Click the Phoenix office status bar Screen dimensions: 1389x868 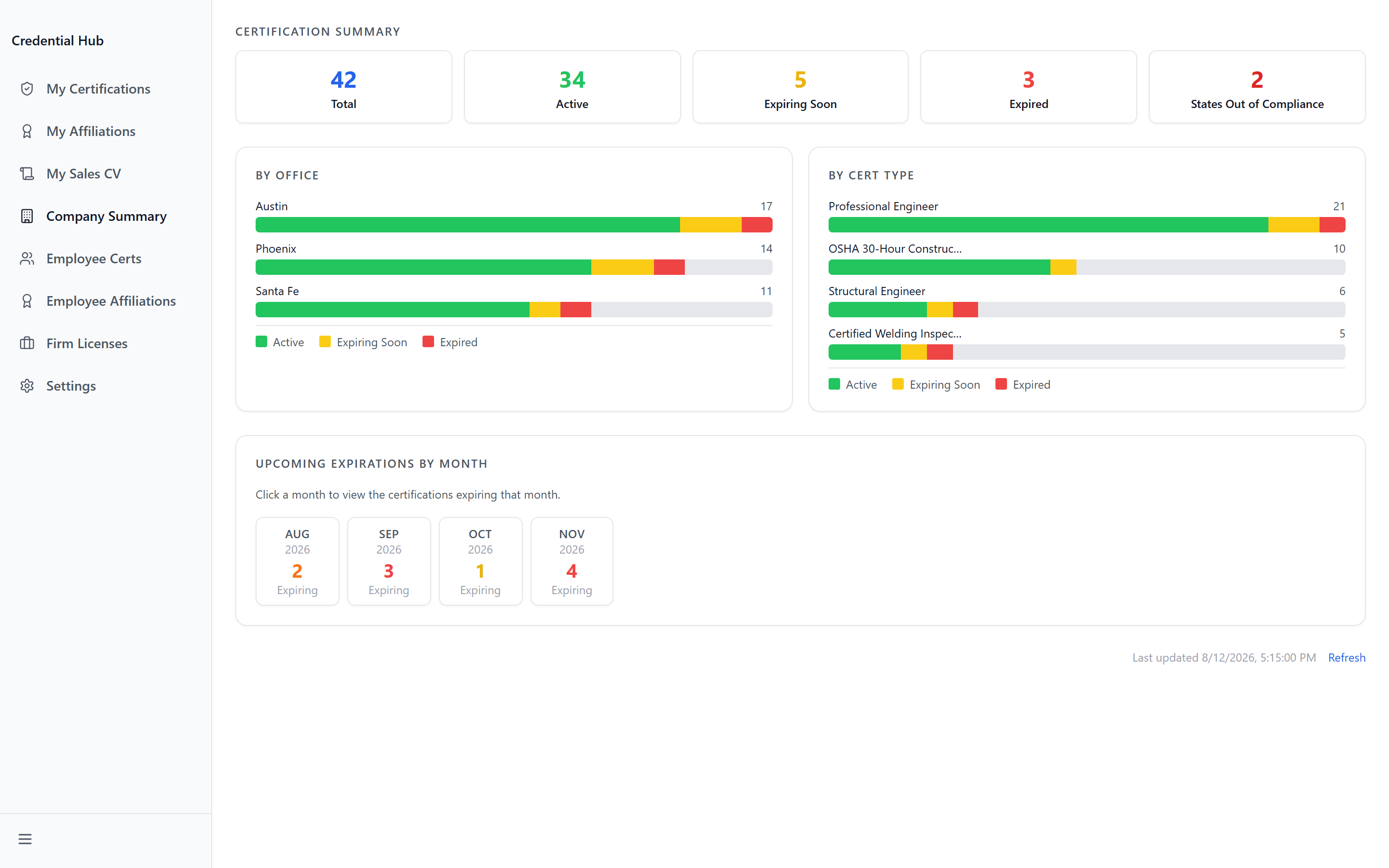click(514, 267)
